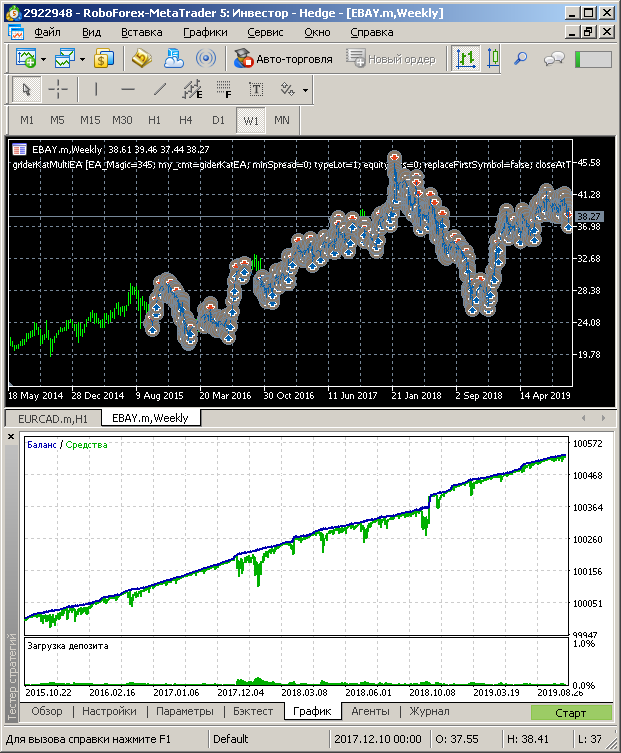Expand the shapes objects dropdown arrow
Viewport: 621px width, 753px height.
pos(305,90)
